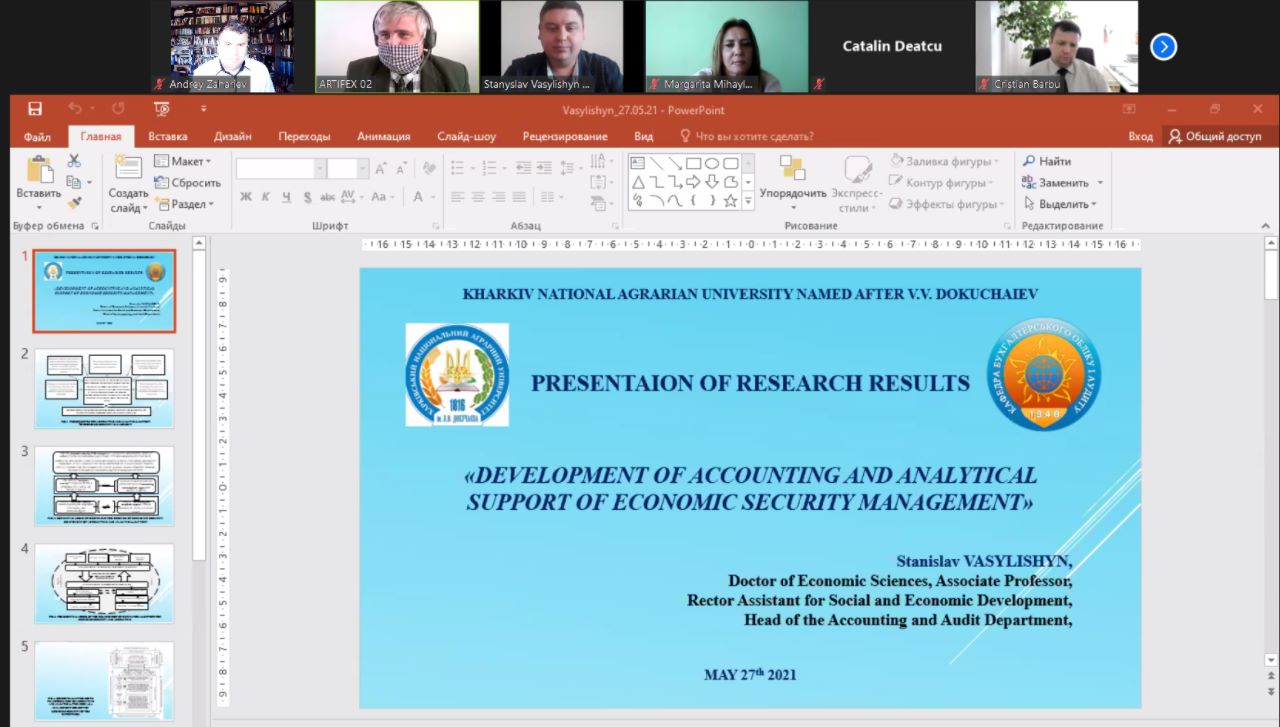Click the Copy icon in the clipboard group
This screenshot has height=727, width=1280.
click(73, 182)
